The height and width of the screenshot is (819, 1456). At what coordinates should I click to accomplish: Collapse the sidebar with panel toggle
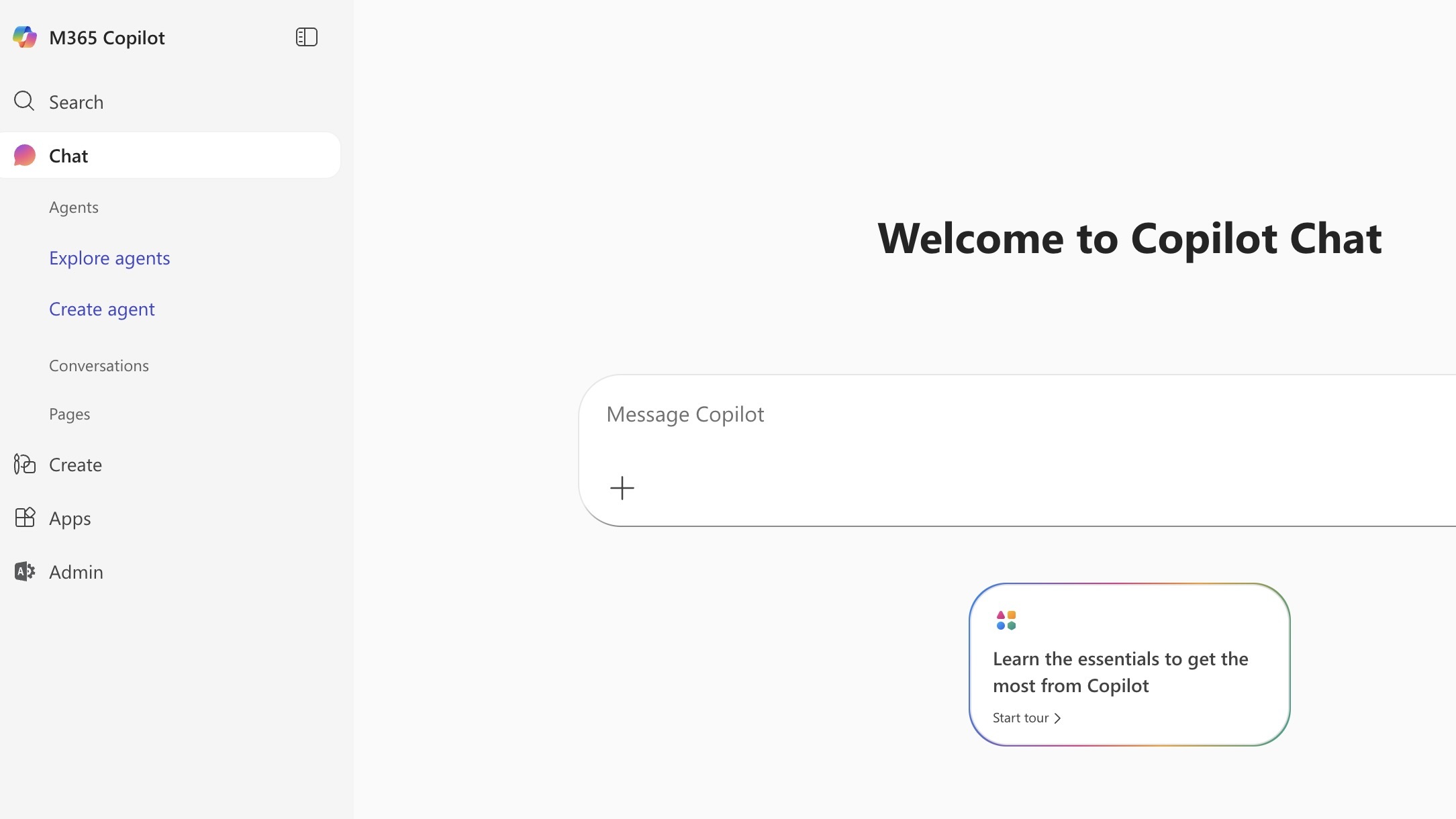pyautogui.click(x=306, y=37)
